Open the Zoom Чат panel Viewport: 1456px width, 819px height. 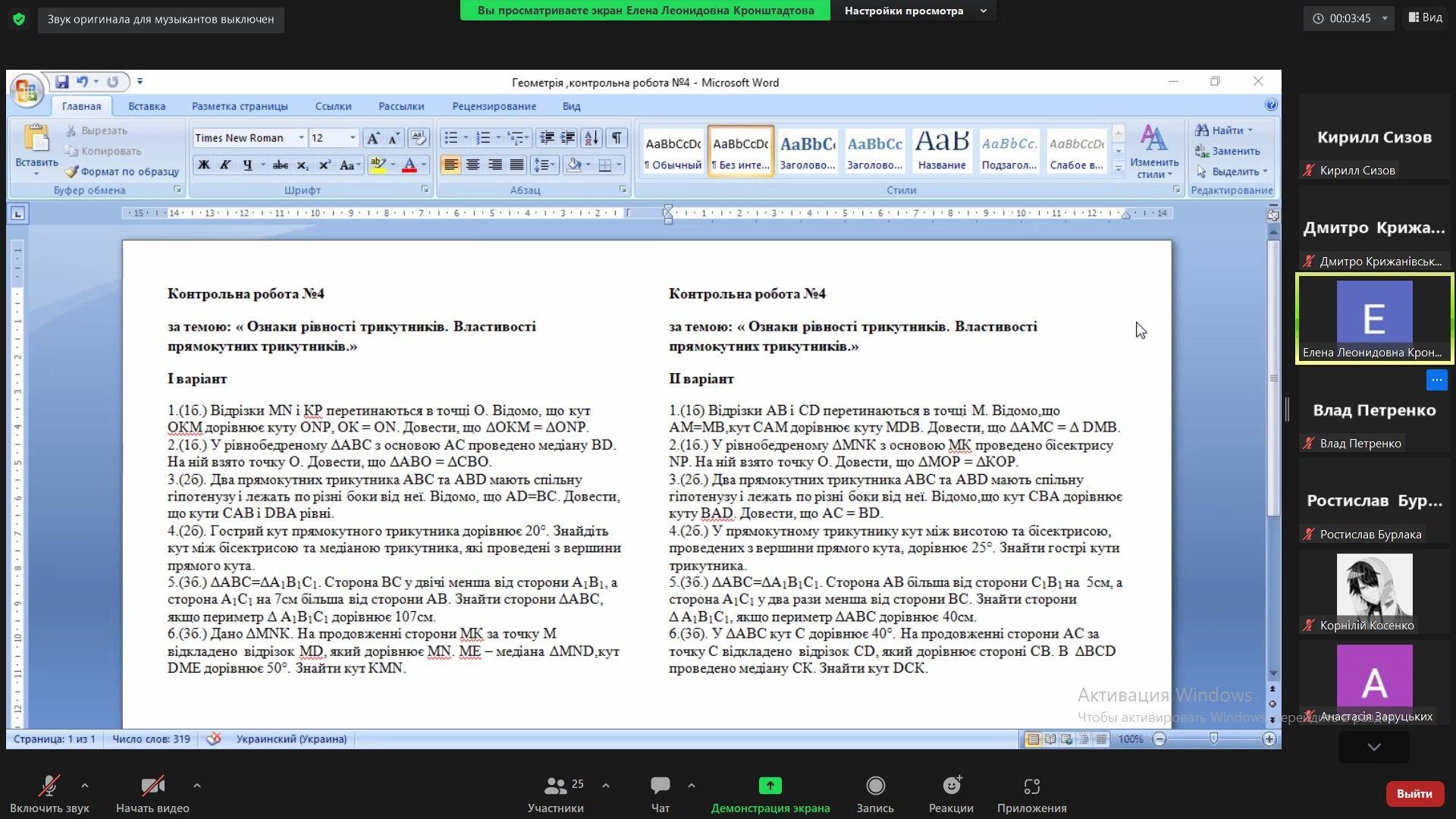[x=660, y=794]
